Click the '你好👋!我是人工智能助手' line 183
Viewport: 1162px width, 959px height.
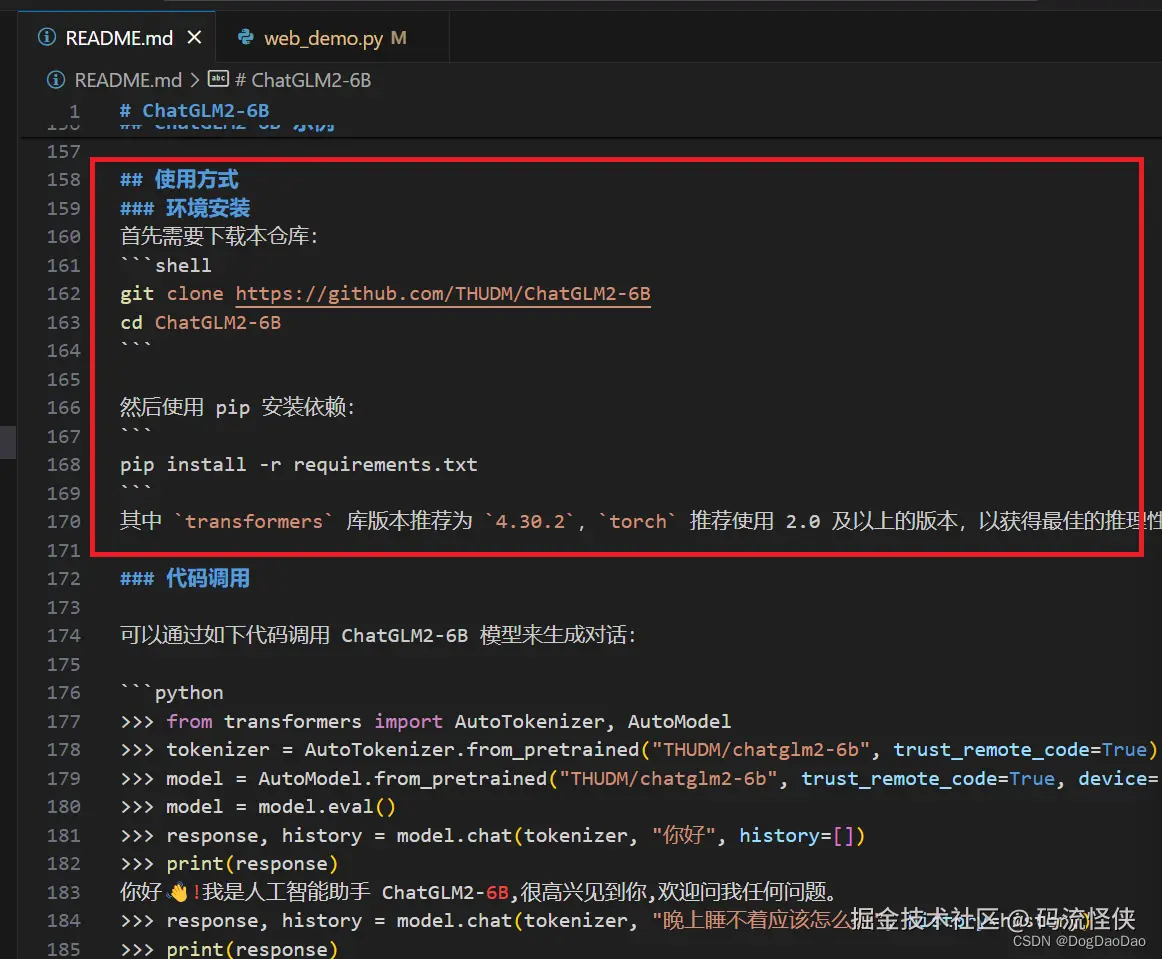(x=479, y=892)
